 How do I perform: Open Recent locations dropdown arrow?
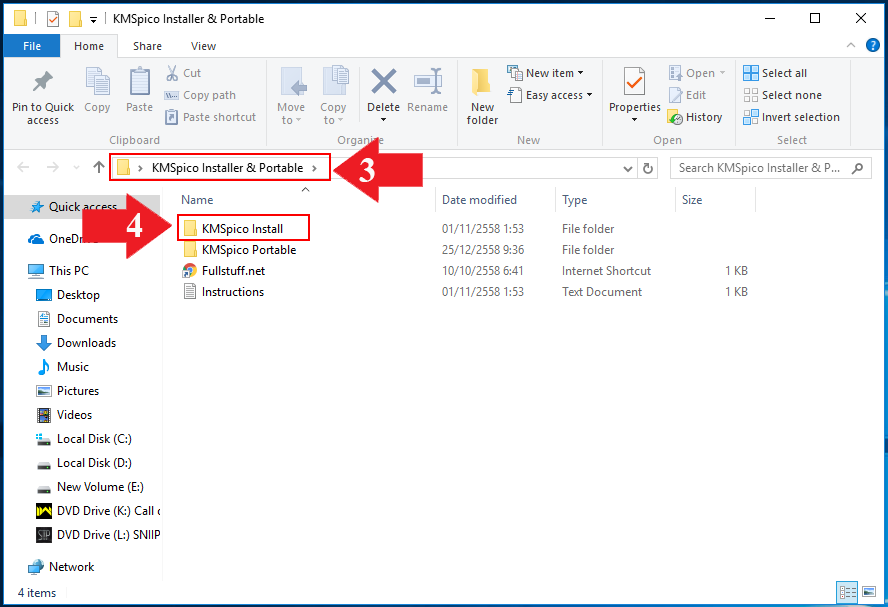coord(76,168)
